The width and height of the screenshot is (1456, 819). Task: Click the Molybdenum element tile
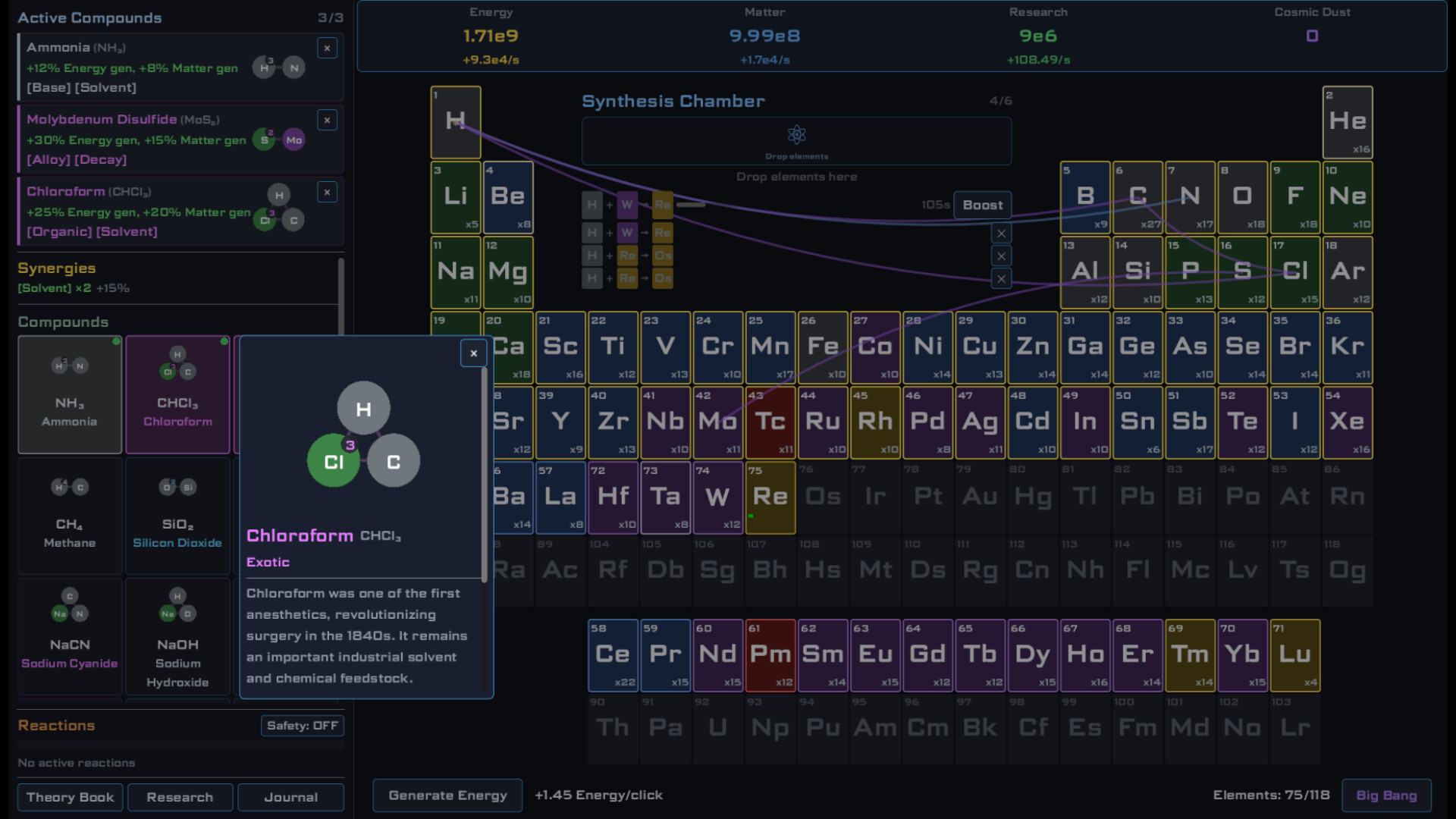click(x=717, y=422)
